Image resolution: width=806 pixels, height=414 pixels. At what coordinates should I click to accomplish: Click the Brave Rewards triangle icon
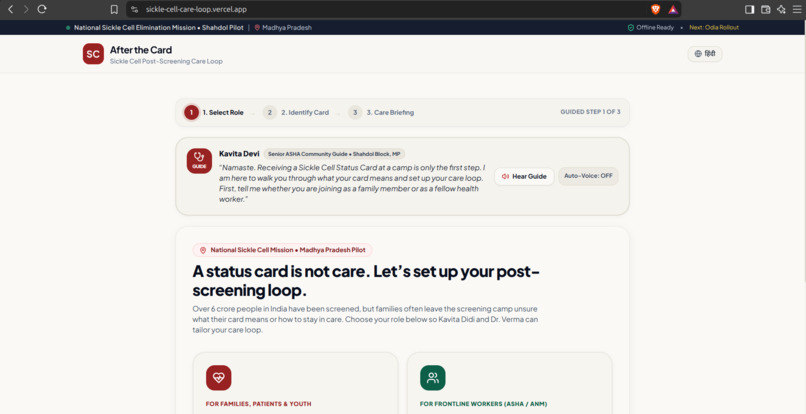pos(672,9)
